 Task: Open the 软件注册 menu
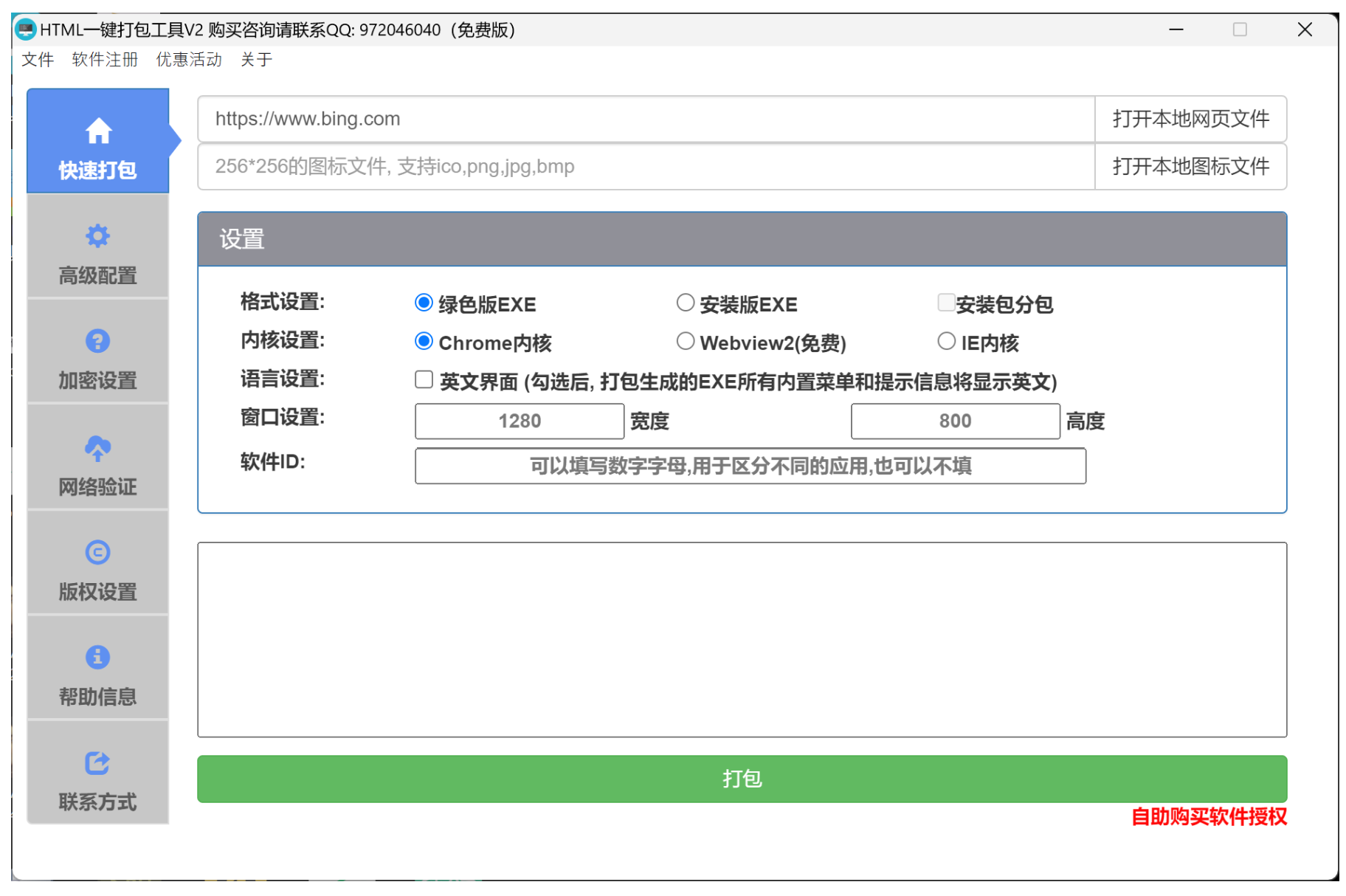click(105, 60)
